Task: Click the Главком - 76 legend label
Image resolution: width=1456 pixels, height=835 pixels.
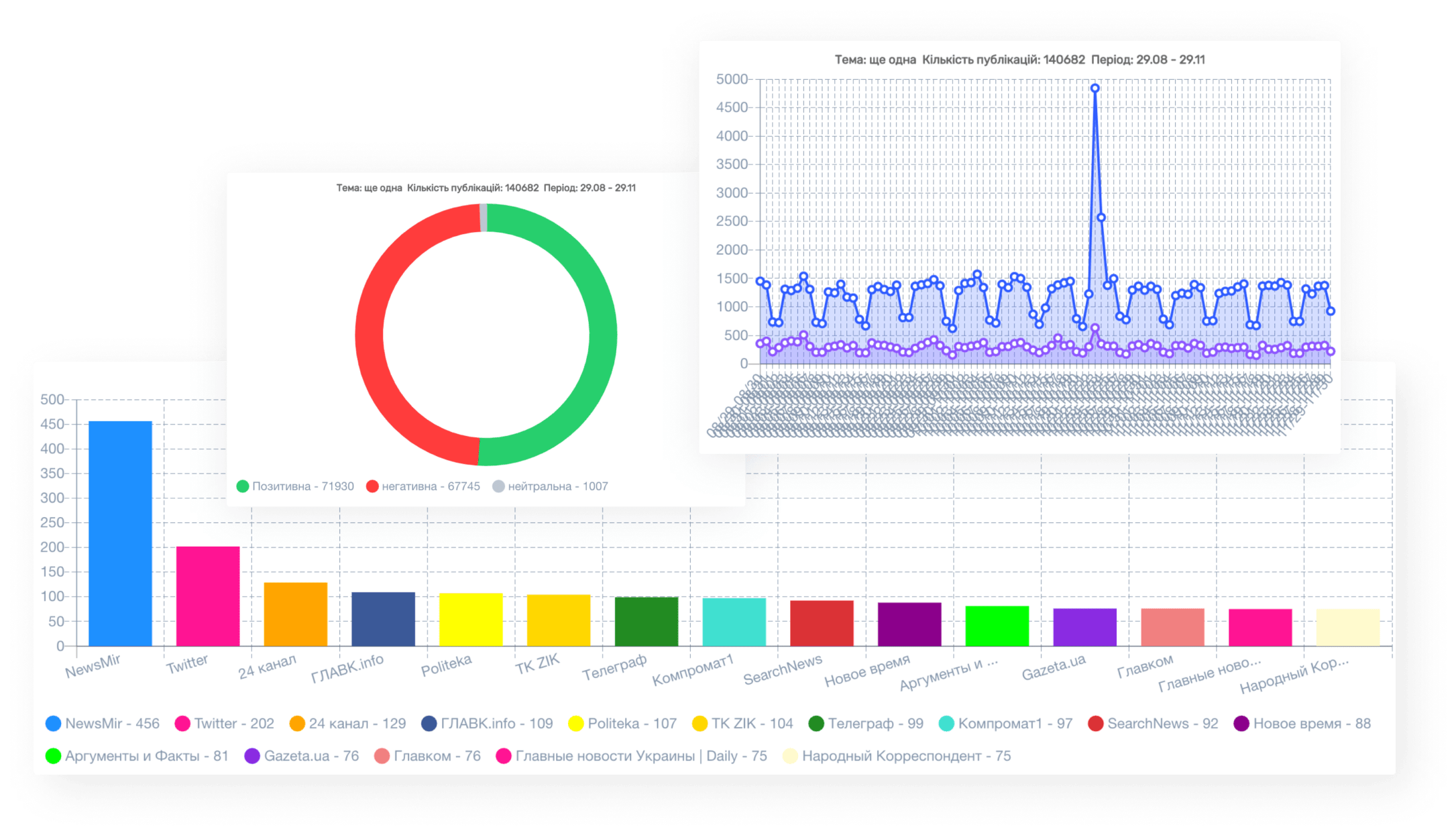Action: [x=437, y=756]
